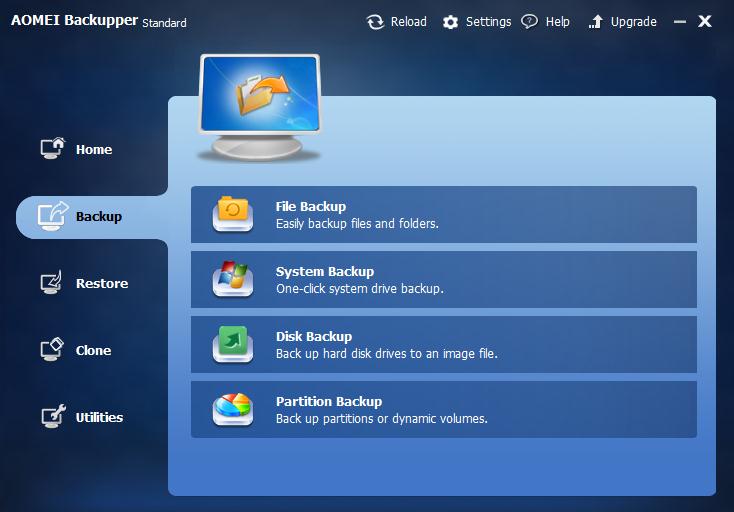Click the Clone monitor icon in sidebar

pos(52,349)
